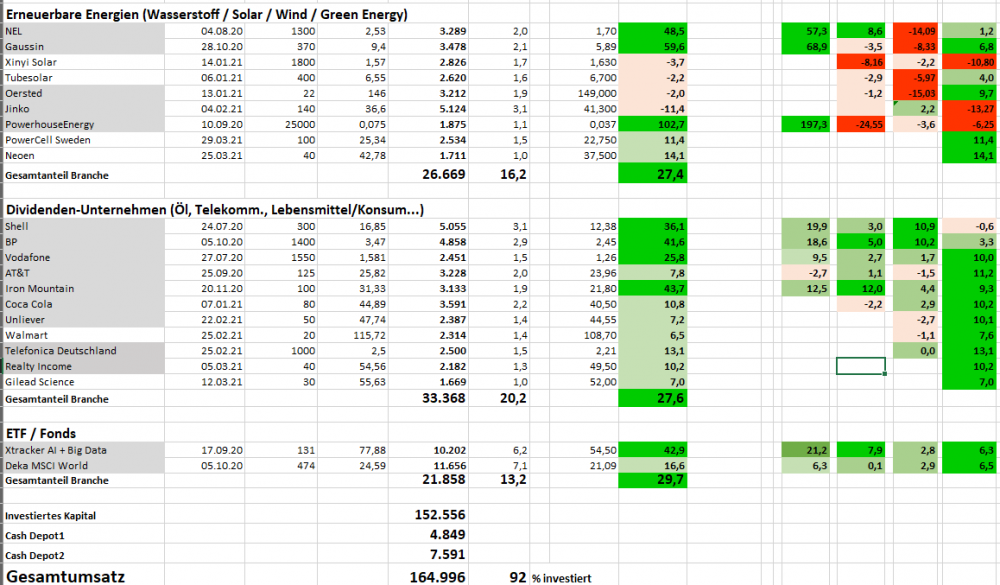Select the 26.669 renewable sector total
This screenshot has width=1000, height=585.
click(x=443, y=174)
